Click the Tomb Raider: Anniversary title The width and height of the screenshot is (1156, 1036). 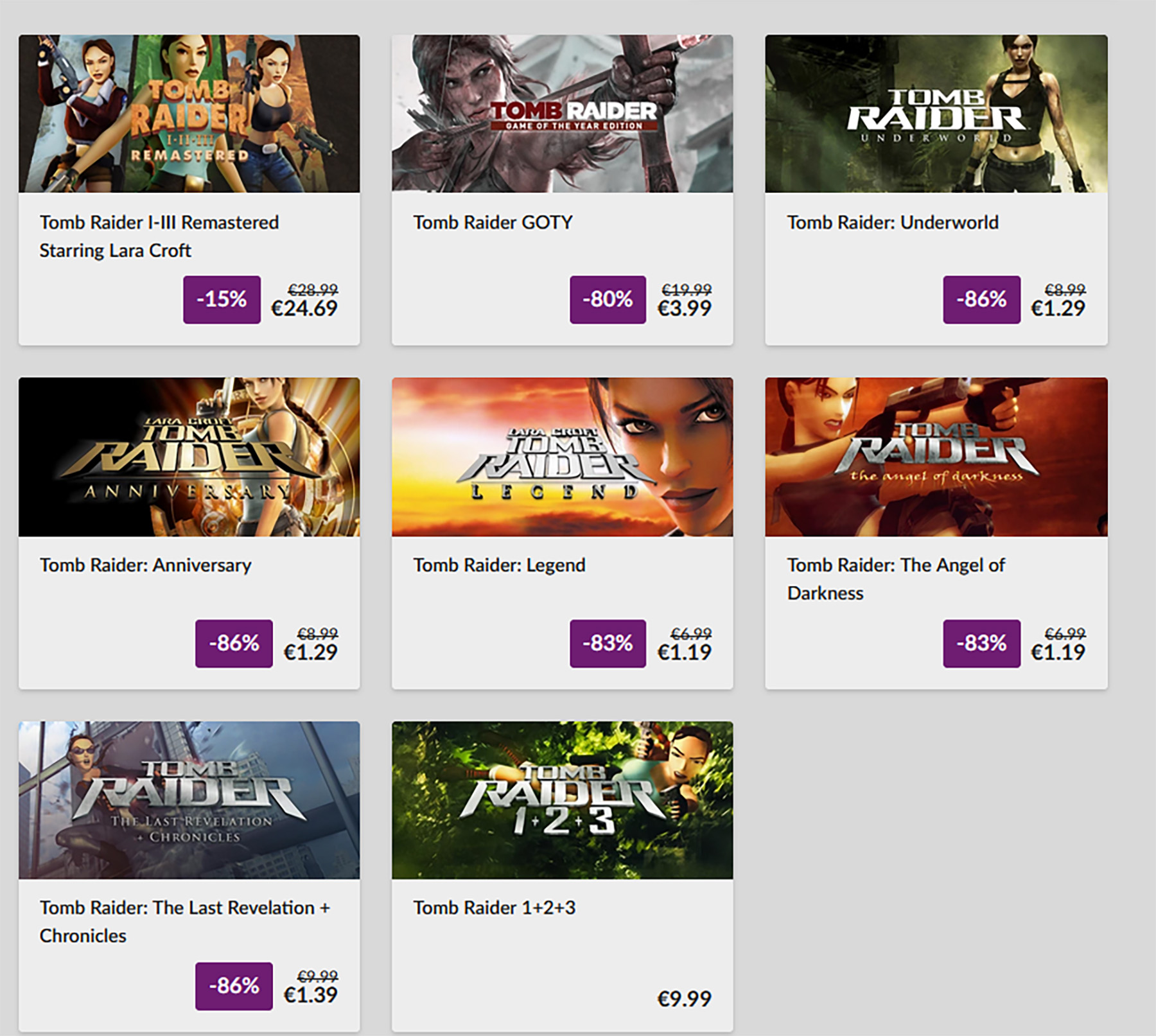tap(145, 565)
